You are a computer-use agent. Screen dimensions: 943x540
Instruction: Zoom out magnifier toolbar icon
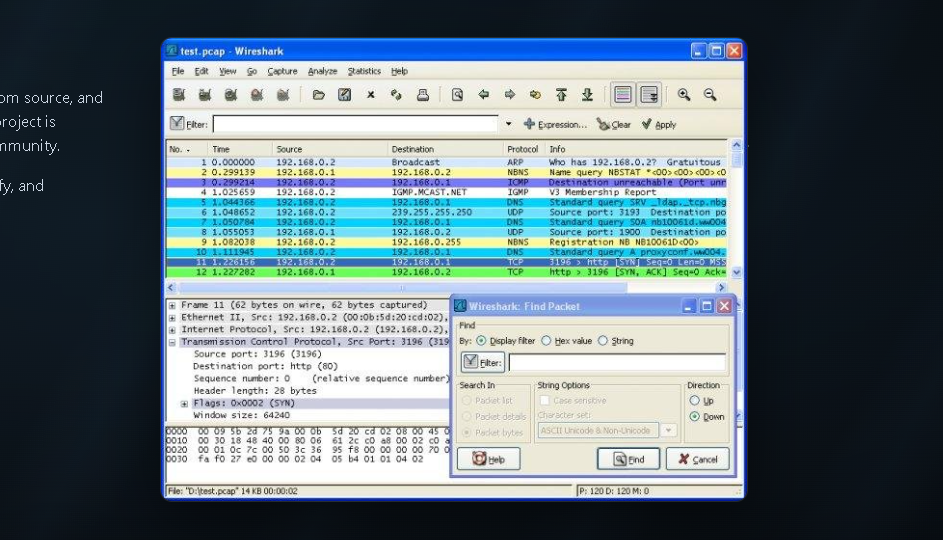click(x=710, y=94)
